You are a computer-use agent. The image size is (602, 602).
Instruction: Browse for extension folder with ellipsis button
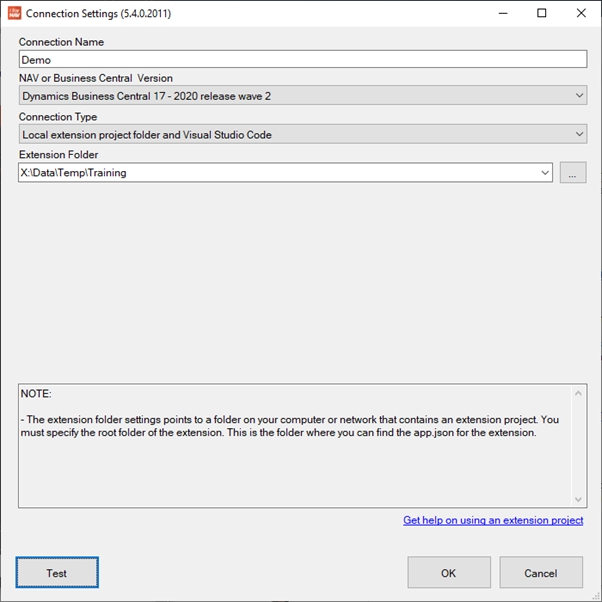[572, 173]
